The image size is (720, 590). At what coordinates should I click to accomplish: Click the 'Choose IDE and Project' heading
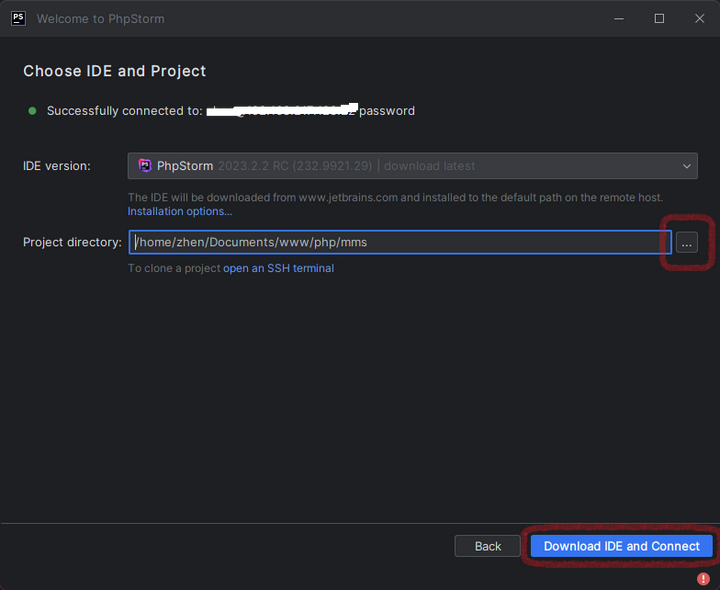114,71
